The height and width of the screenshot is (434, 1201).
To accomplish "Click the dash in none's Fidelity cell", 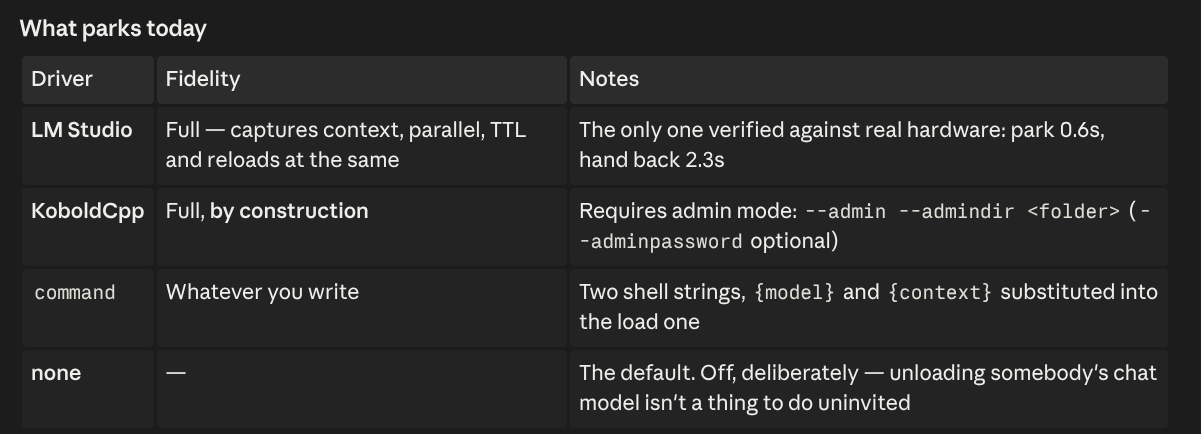I will tap(176, 373).
